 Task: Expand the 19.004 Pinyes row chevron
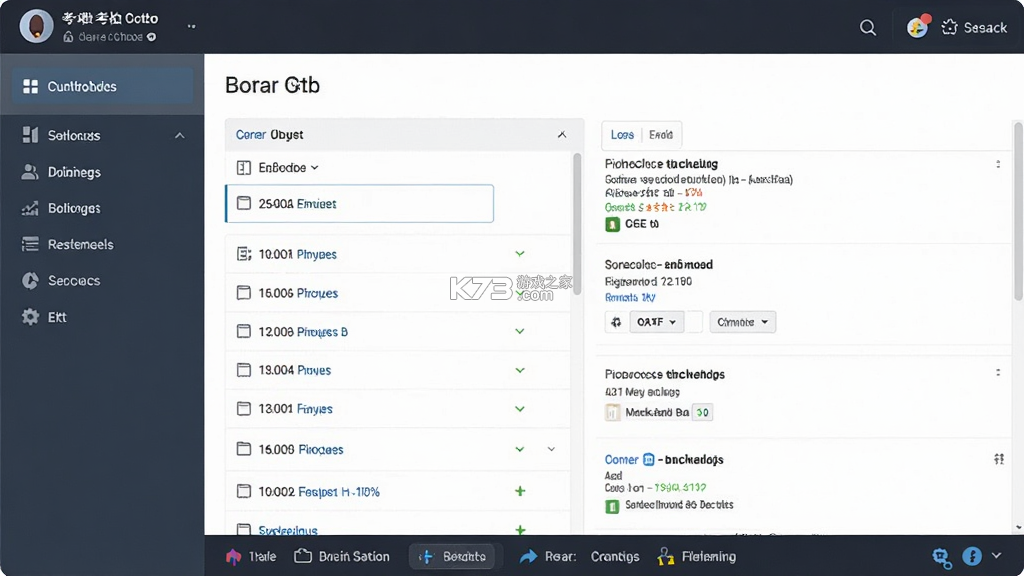pos(520,370)
